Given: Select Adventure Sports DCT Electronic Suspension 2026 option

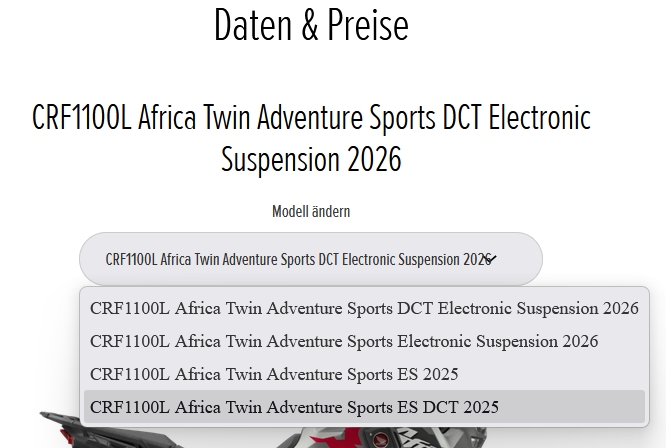Looking at the screenshot, I should click(364, 308).
